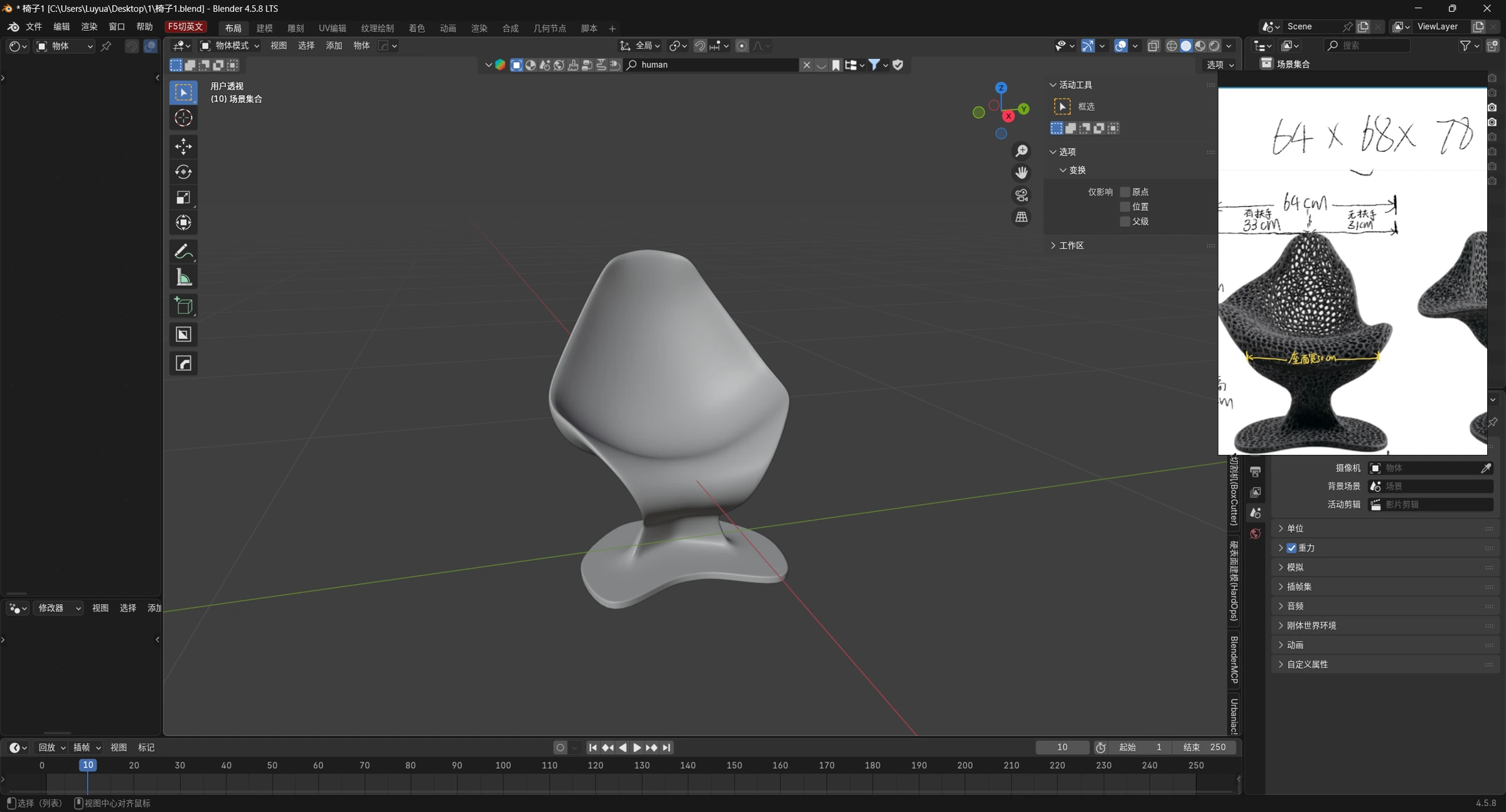Enable the 原点 checkbox
Image resolution: width=1506 pixels, height=812 pixels.
(x=1125, y=192)
